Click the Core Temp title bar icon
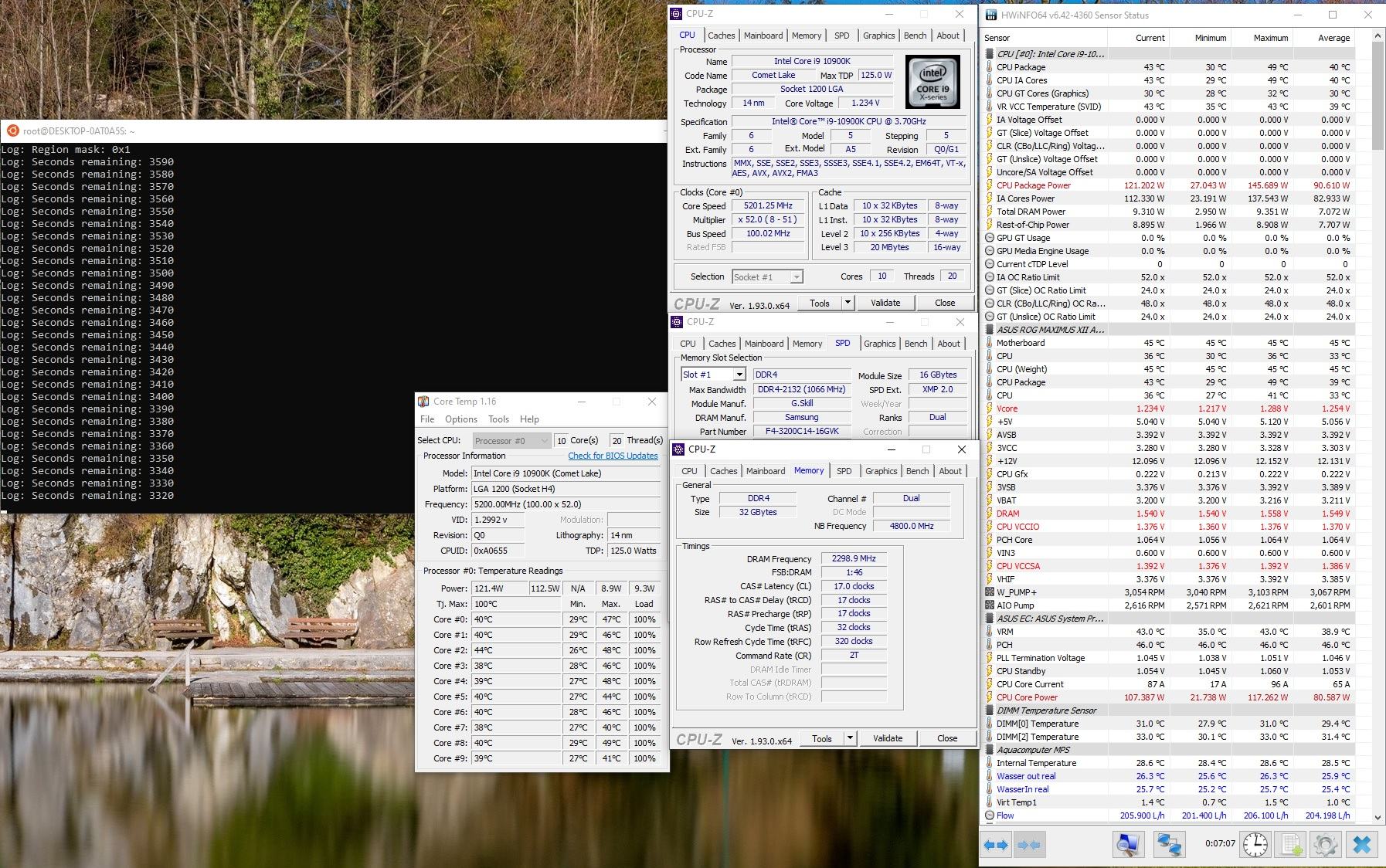 tap(423, 402)
